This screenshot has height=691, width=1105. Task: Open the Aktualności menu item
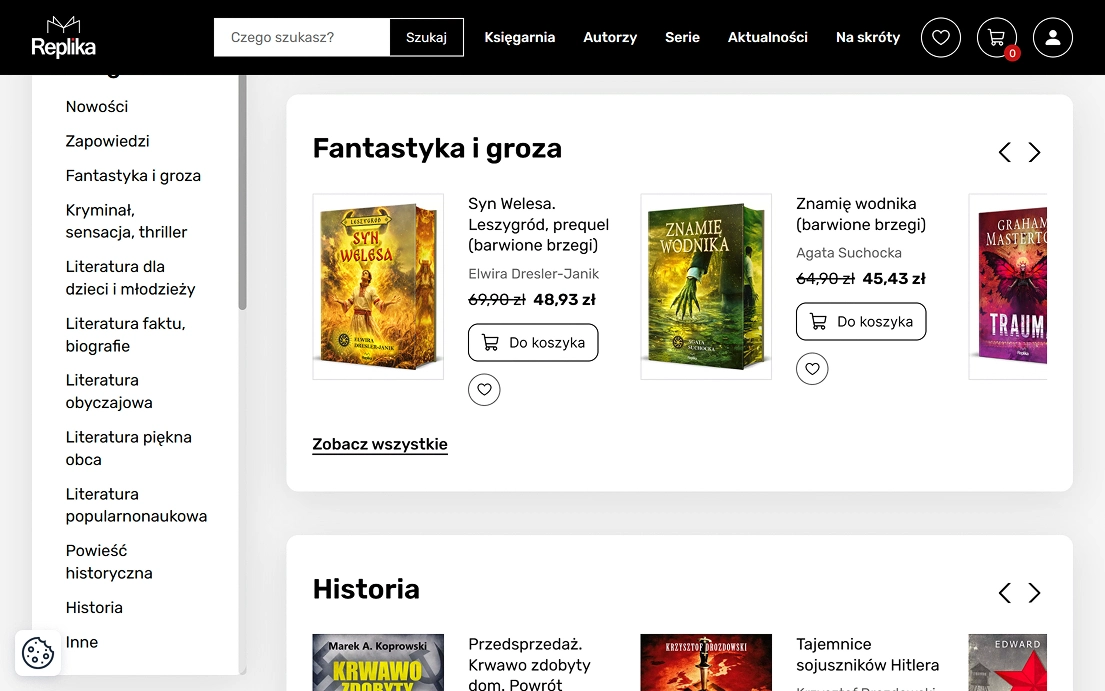pyautogui.click(x=767, y=37)
